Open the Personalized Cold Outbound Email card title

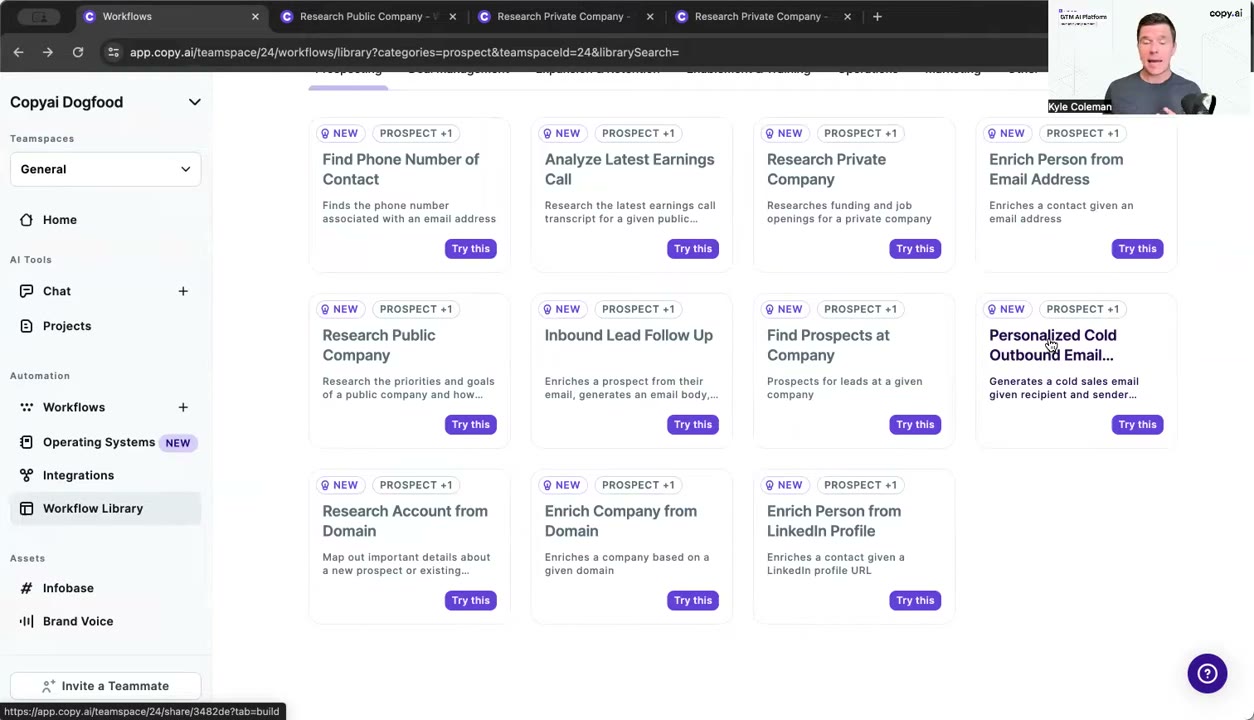point(1053,345)
